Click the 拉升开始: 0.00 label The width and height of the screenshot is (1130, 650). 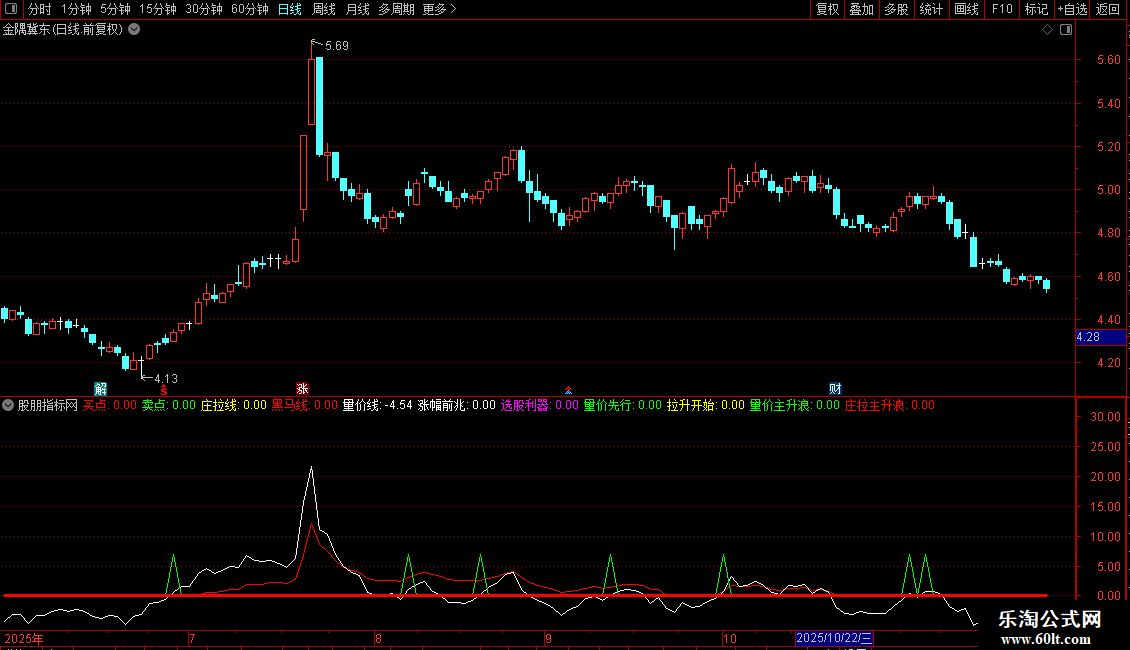[x=706, y=405]
